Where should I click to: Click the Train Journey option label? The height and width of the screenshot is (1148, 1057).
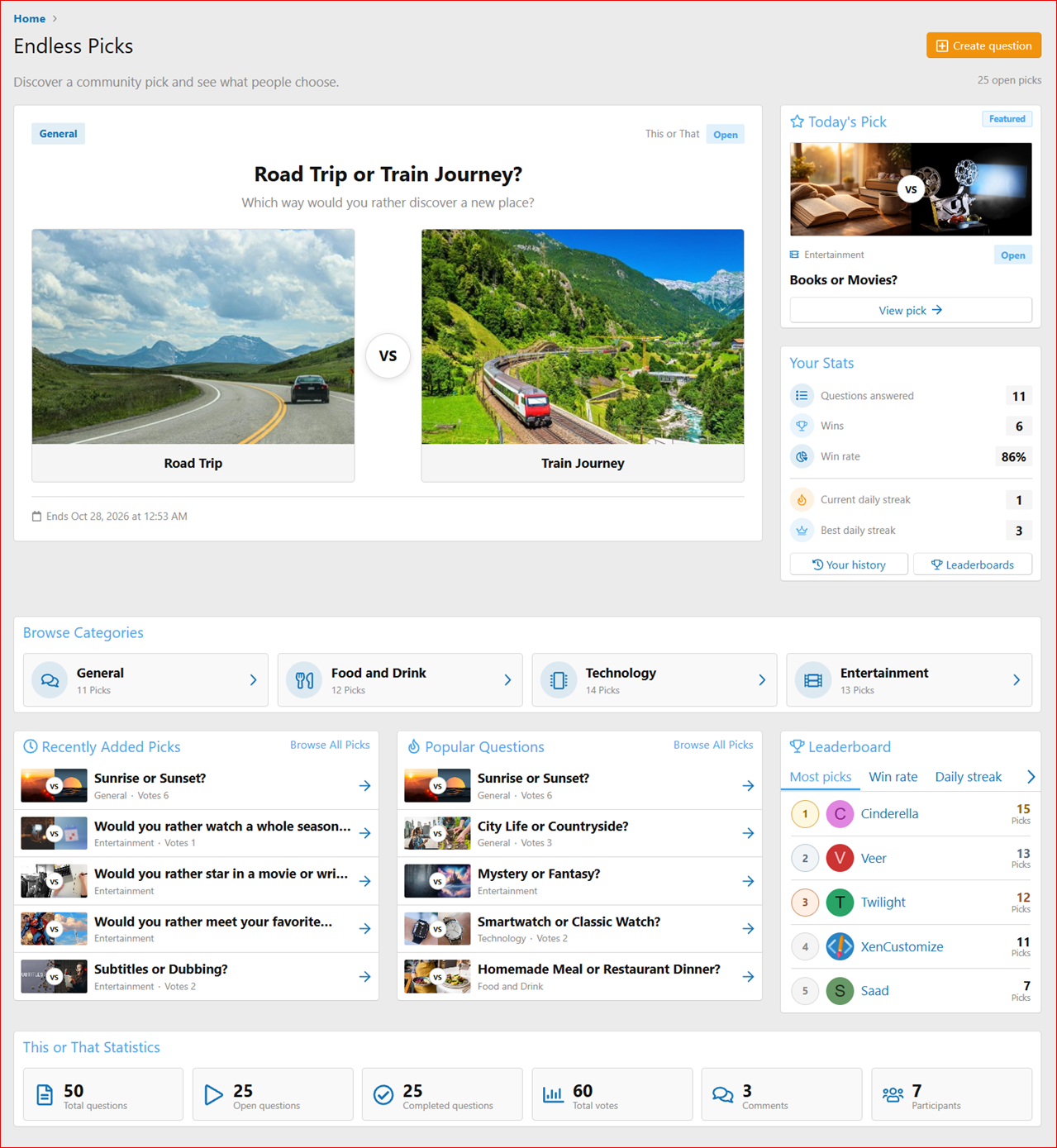click(x=583, y=463)
